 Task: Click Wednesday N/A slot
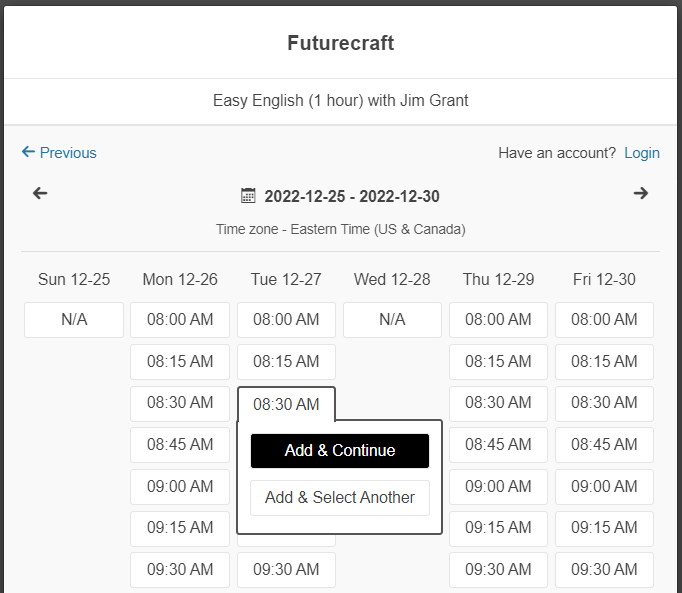click(392, 320)
